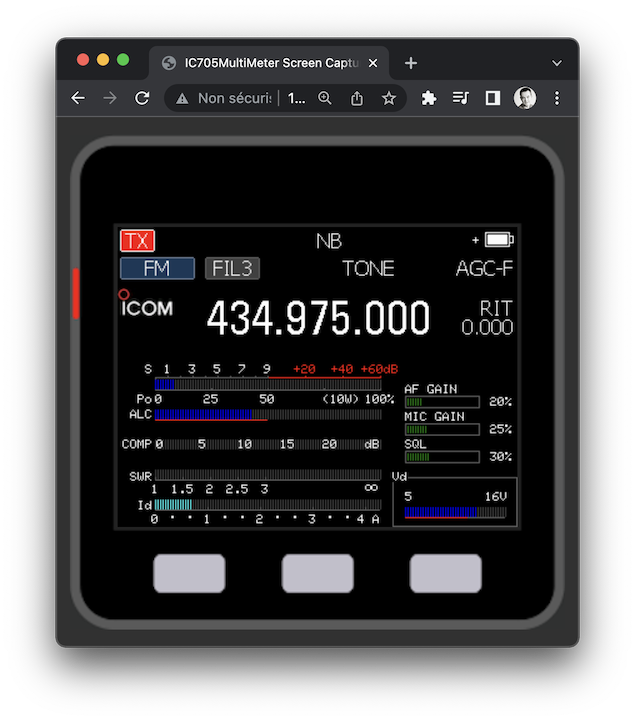Open Chrome three-dot menu
Image resolution: width=635 pixels, height=721 pixels.
pos(557,98)
